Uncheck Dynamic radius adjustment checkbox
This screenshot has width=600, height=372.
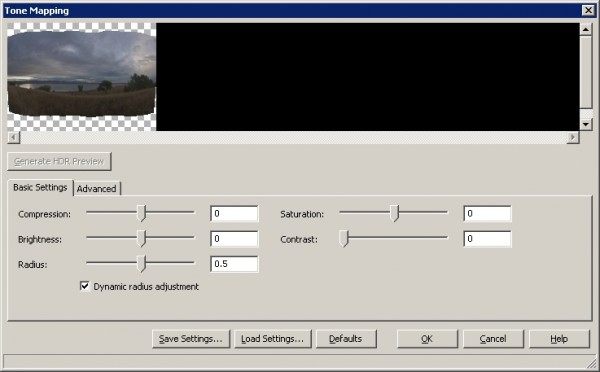pyautogui.click(x=85, y=286)
